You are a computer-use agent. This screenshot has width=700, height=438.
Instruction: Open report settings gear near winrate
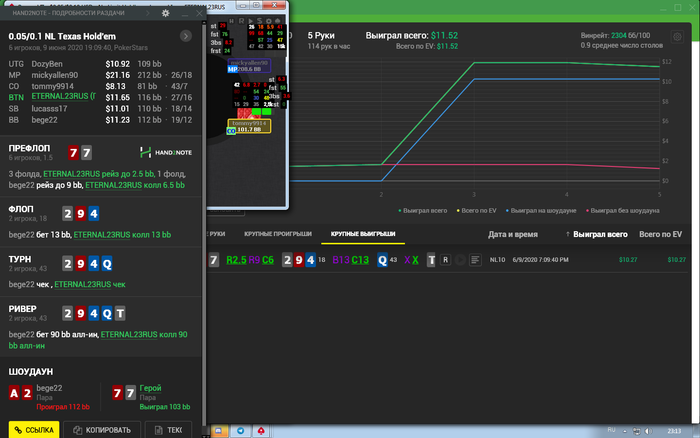[x=677, y=37]
